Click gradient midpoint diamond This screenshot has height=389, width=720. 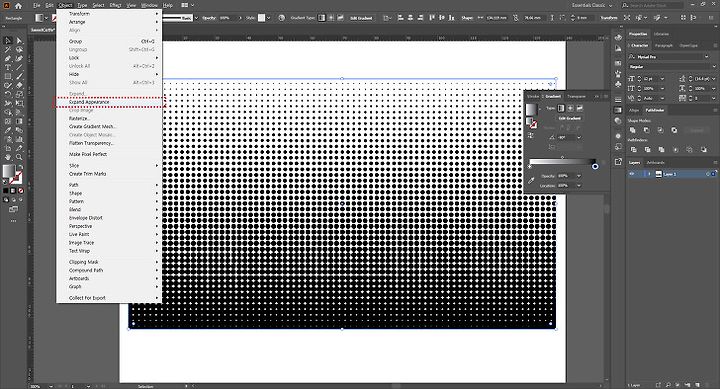click(x=562, y=158)
